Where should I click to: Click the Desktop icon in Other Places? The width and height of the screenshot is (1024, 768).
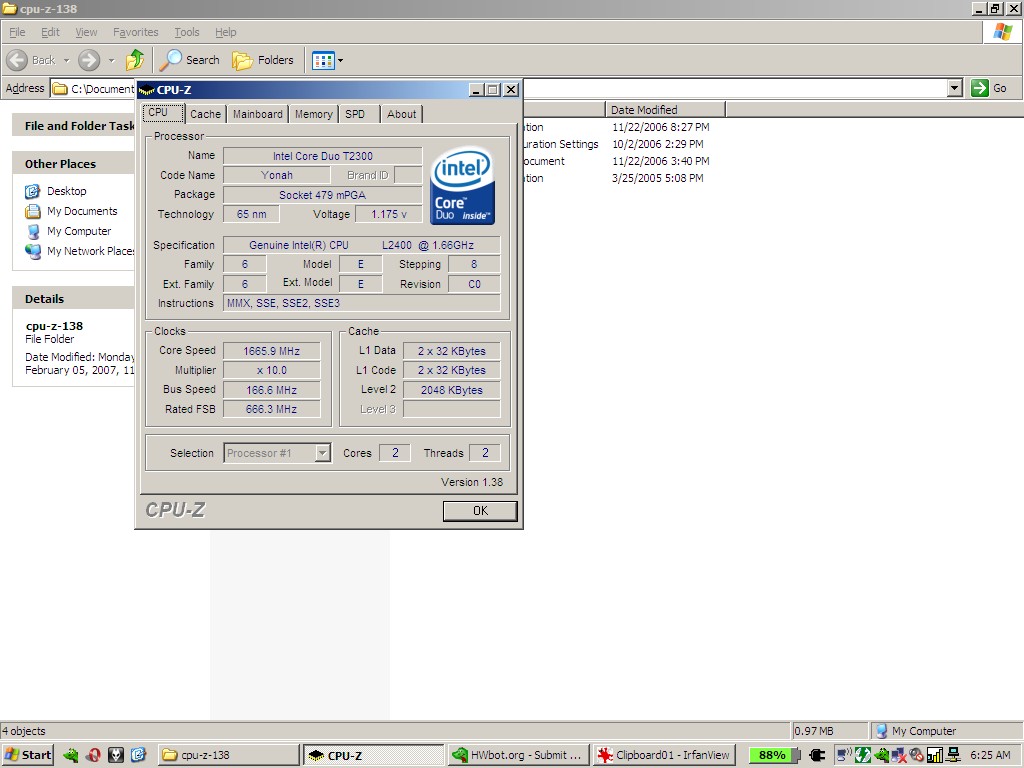point(33,191)
